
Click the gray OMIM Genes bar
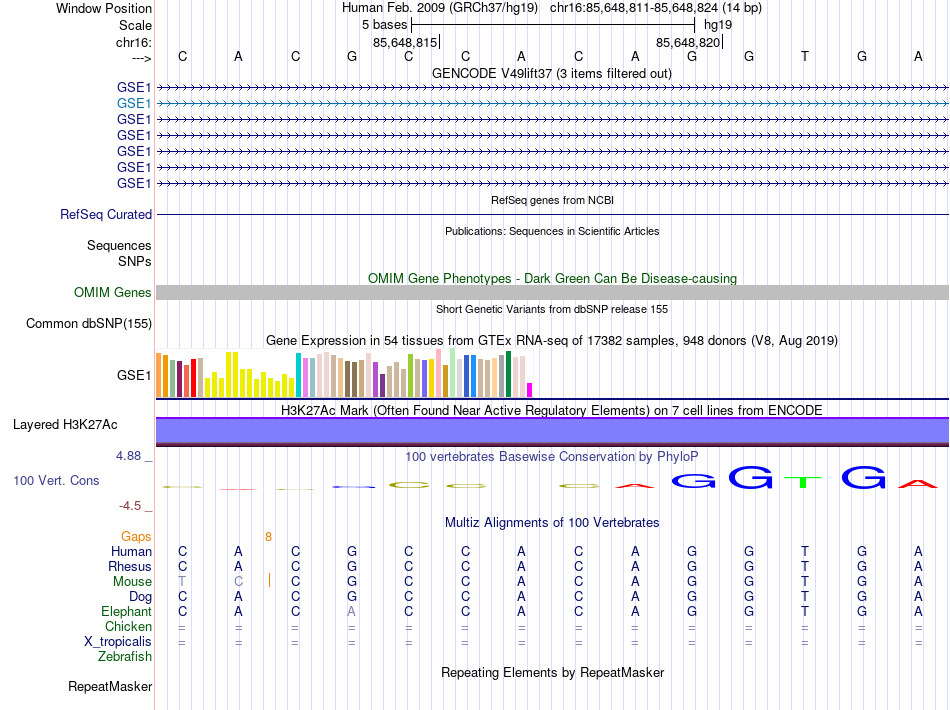click(552, 293)
